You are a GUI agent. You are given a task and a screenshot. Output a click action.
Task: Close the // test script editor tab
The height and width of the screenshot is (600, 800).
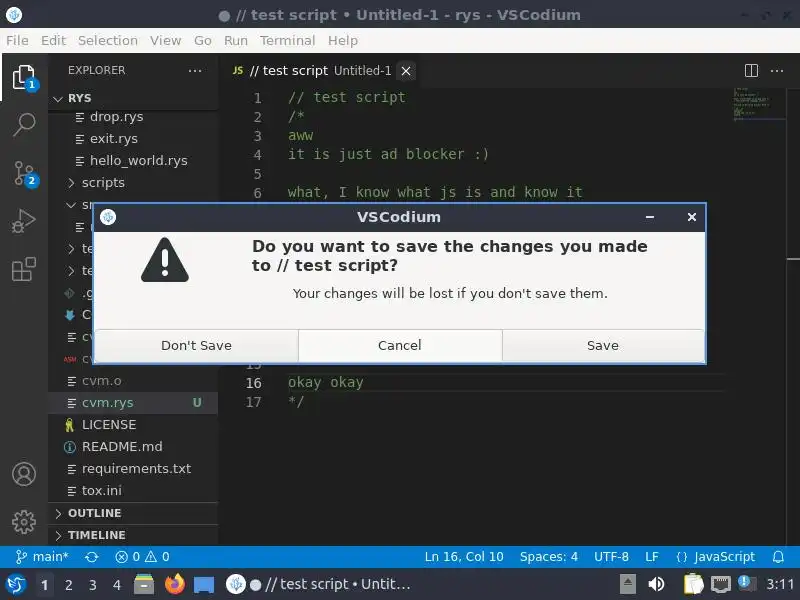[x=406, y=71]
